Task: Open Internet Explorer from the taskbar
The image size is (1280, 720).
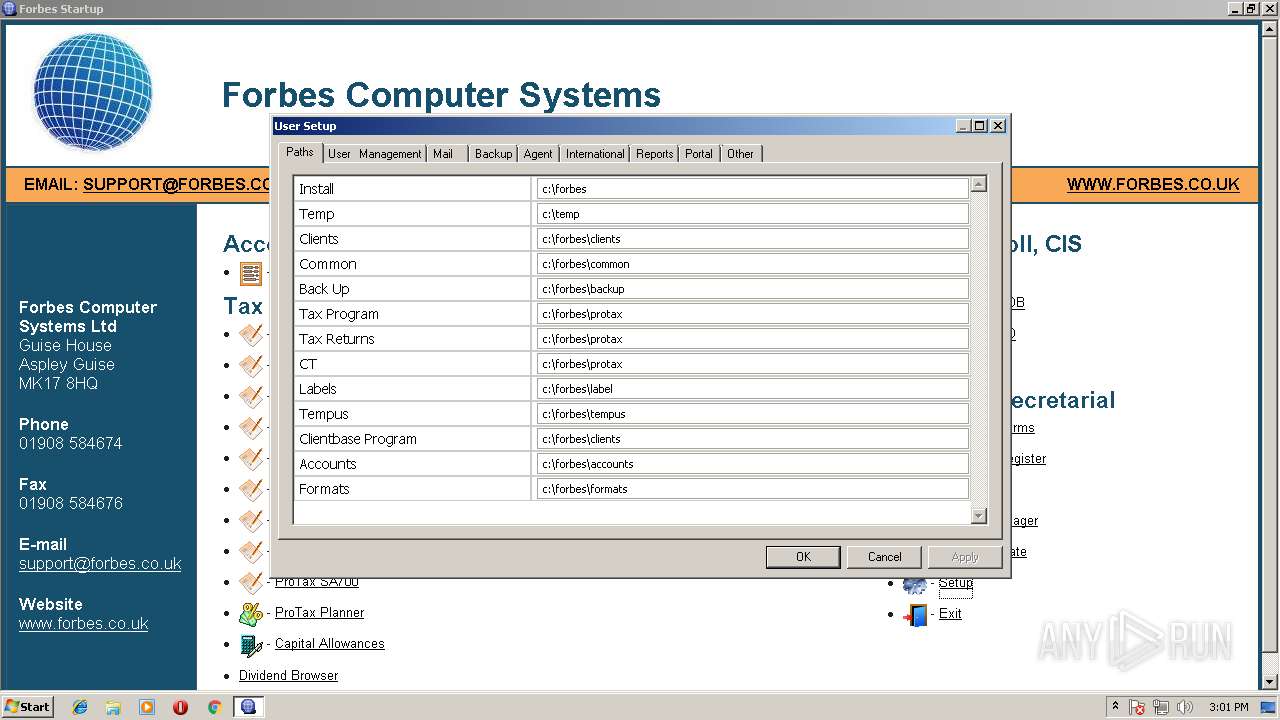Action: click(x=80, y=707)
